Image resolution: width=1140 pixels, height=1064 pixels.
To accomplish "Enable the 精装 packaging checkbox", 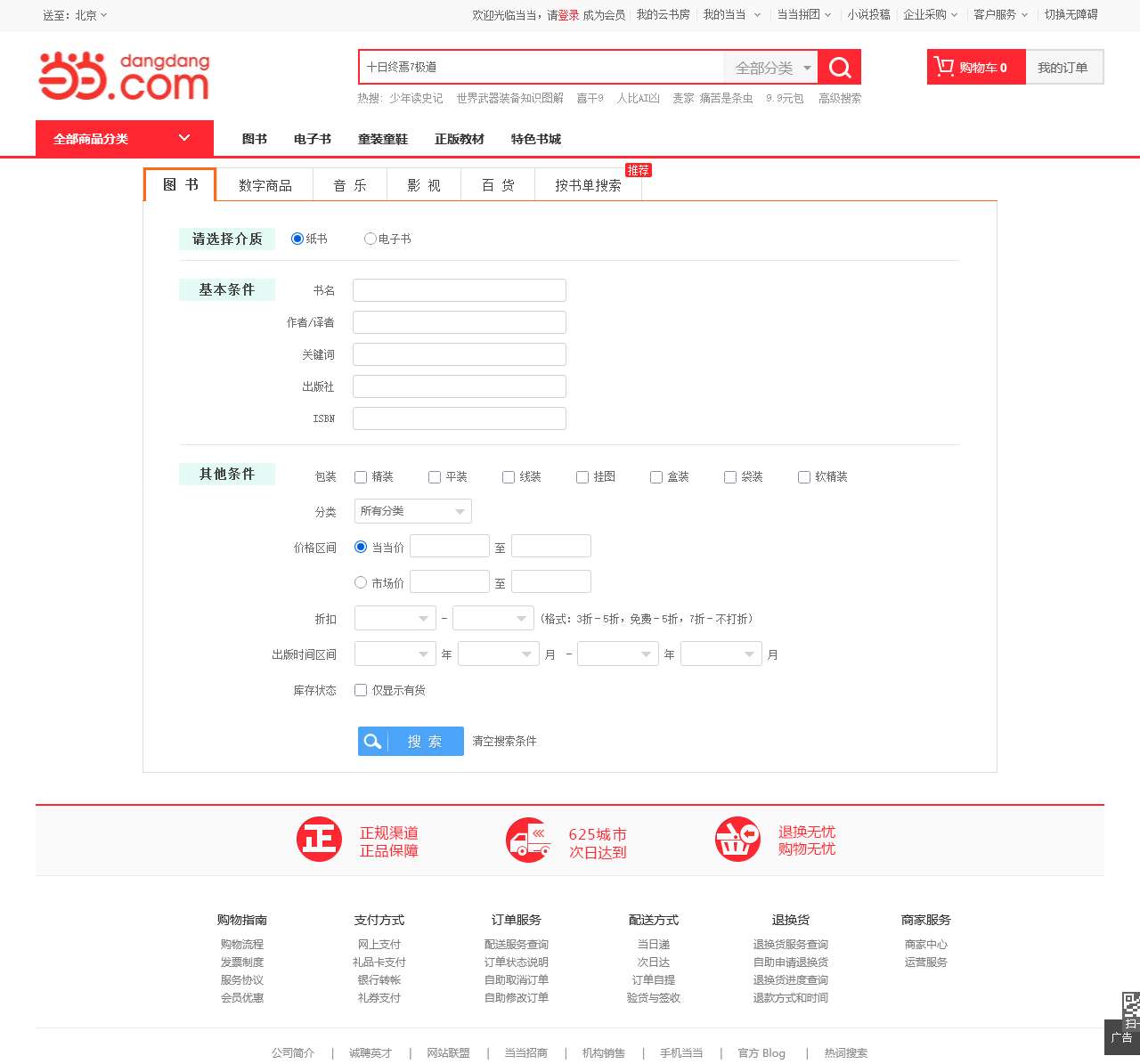I will click(360, 476).
